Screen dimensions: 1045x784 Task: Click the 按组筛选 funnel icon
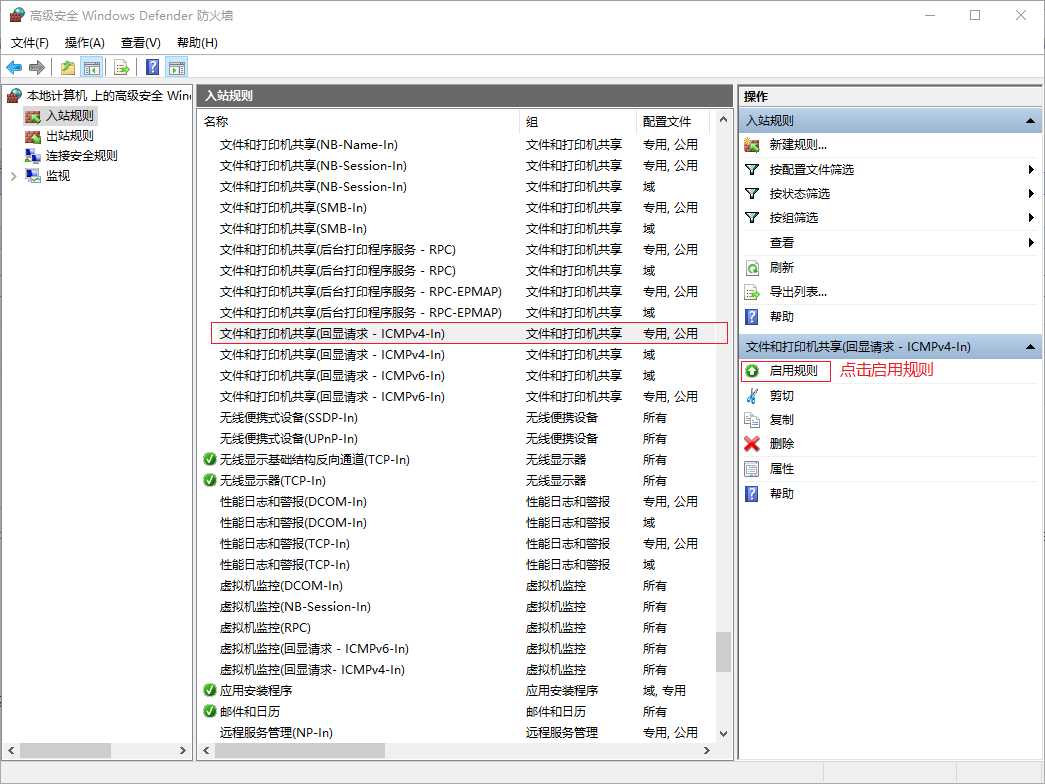[x=752, y=217]
